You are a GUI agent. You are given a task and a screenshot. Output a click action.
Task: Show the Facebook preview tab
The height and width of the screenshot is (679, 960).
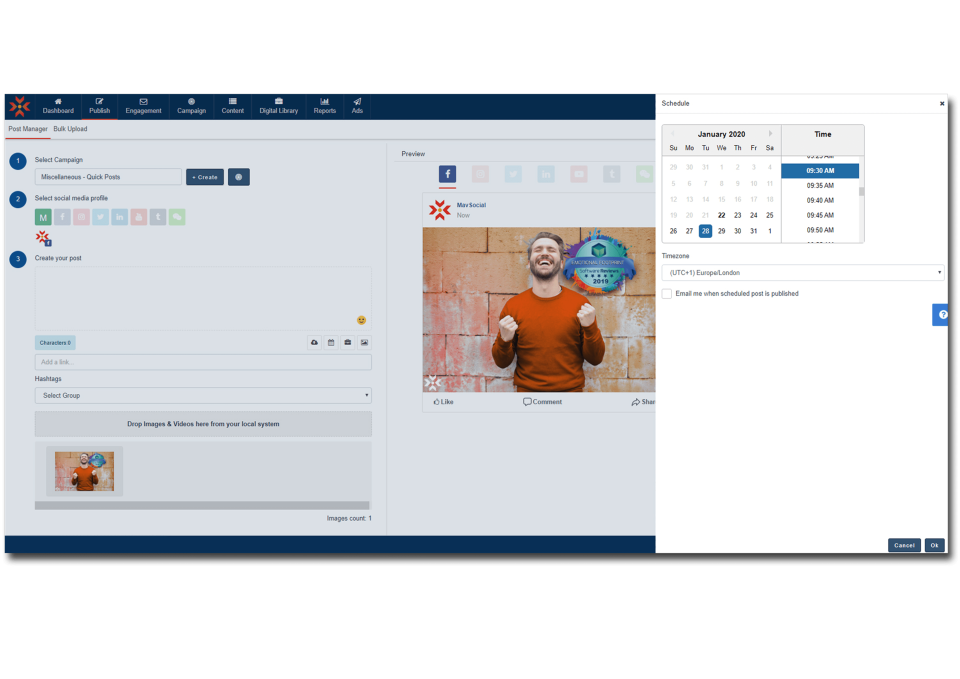[448, 174]
